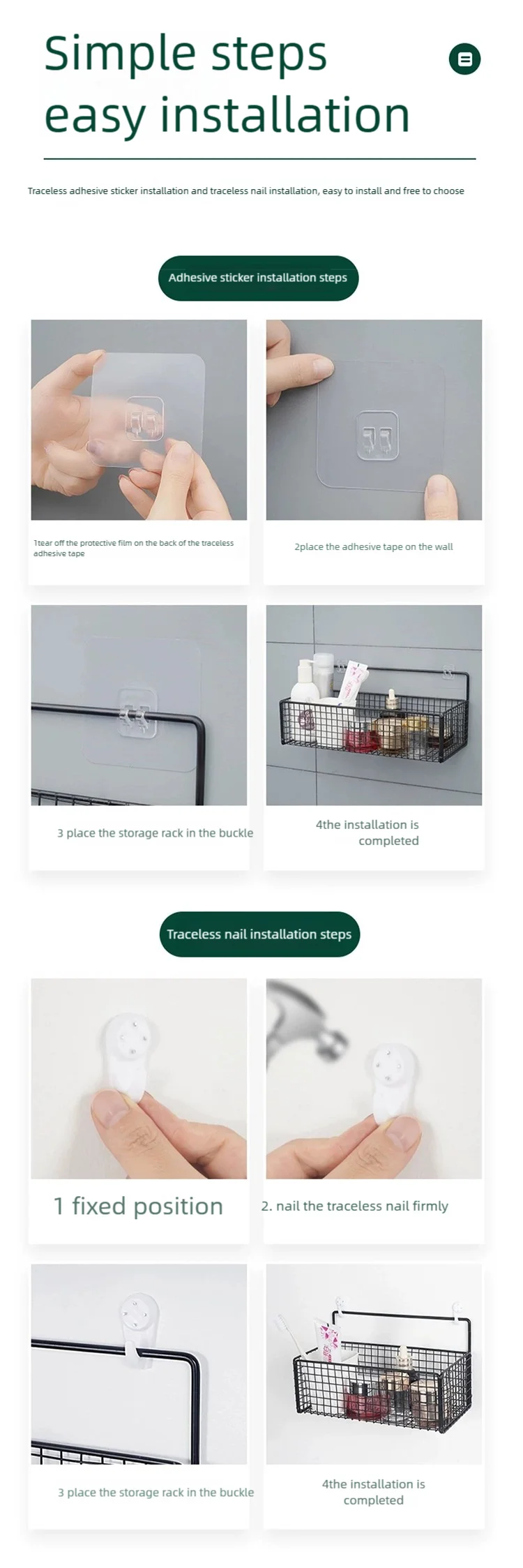Click the first 'place the storage rack in the buckle' caption

point(155,832)
